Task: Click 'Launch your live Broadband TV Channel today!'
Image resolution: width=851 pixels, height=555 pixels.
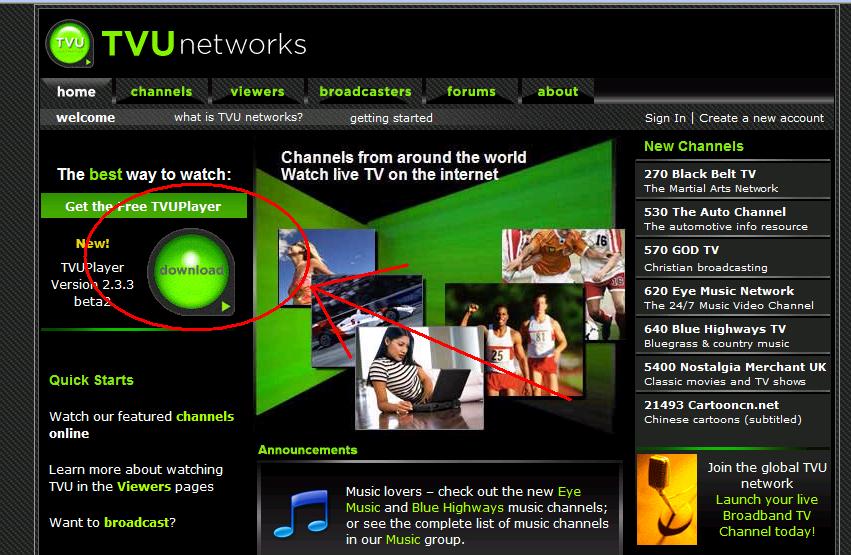Action: coord(767,515)
